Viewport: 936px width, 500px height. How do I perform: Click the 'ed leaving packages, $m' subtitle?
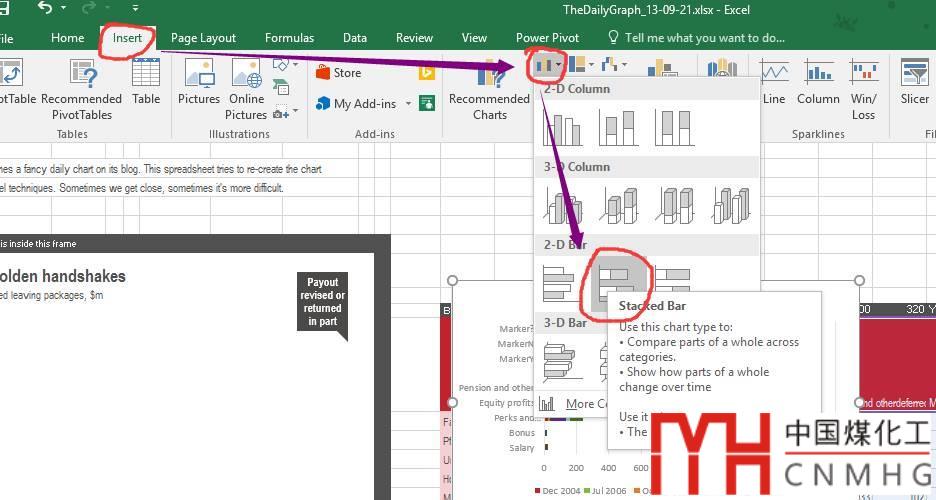[x=51, y=295]
